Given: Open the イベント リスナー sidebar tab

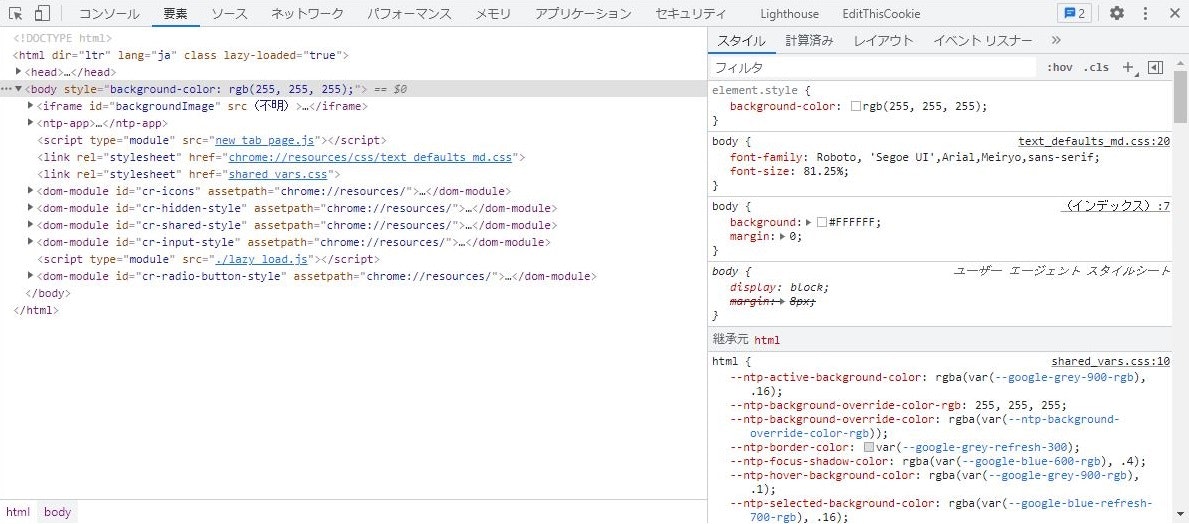Looking at the screenshot, I should tap(983, 41).
